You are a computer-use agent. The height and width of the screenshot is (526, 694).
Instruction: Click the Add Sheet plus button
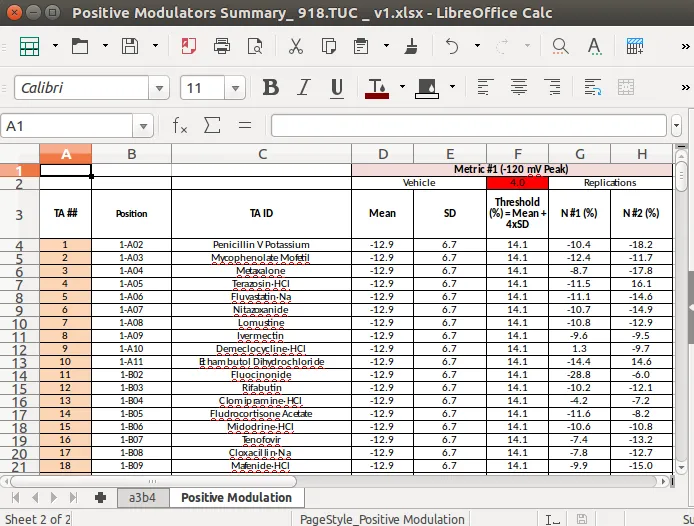point(100,498)
